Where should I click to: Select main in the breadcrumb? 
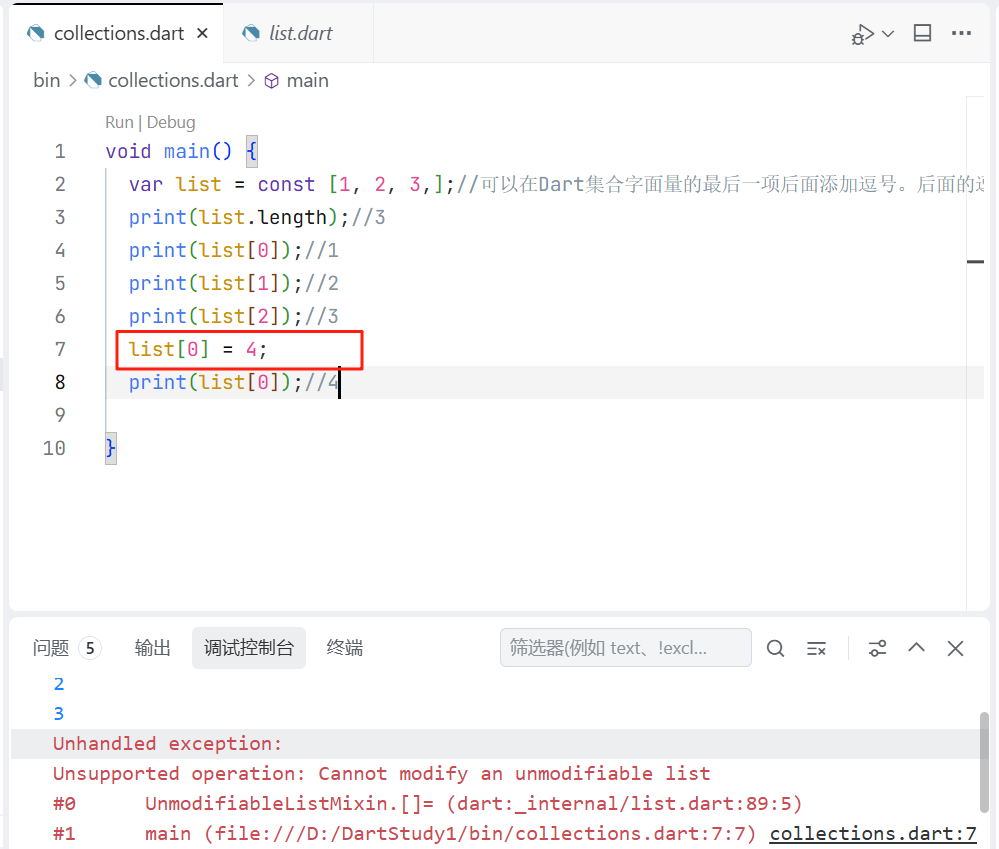pyautogui.click(x=307, y=80)
